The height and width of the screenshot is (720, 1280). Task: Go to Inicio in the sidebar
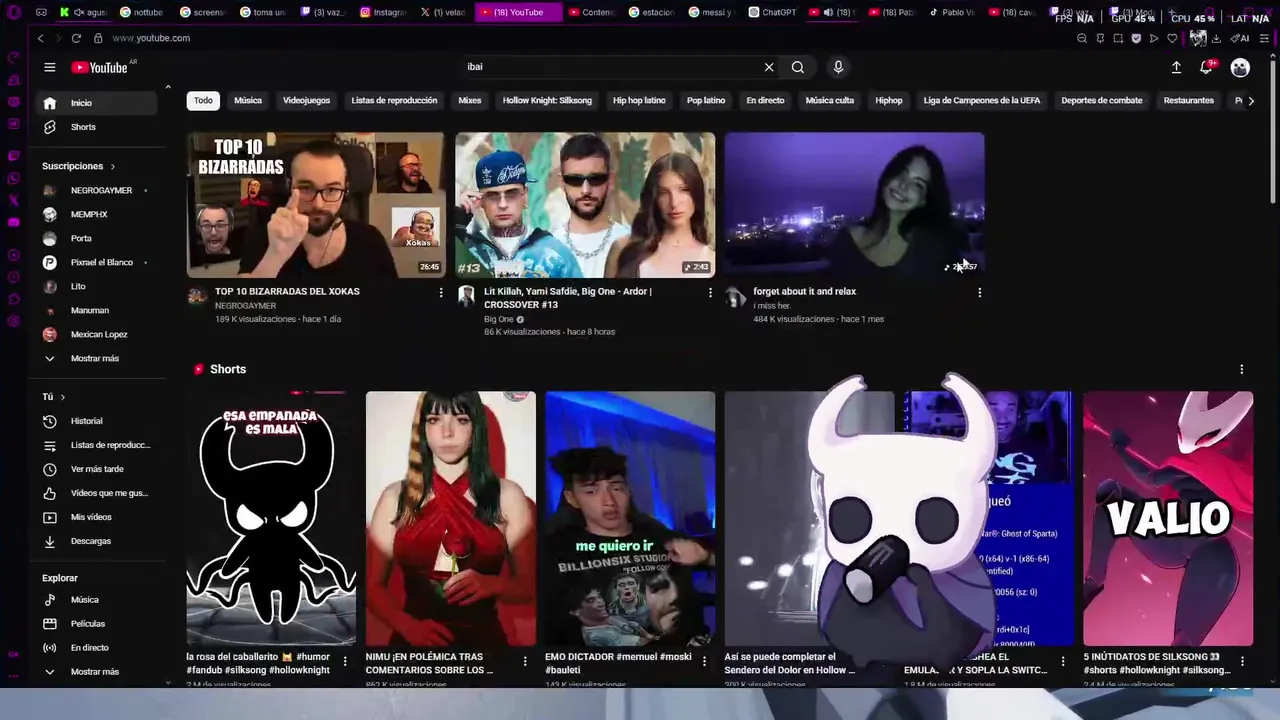coord(98,103)
